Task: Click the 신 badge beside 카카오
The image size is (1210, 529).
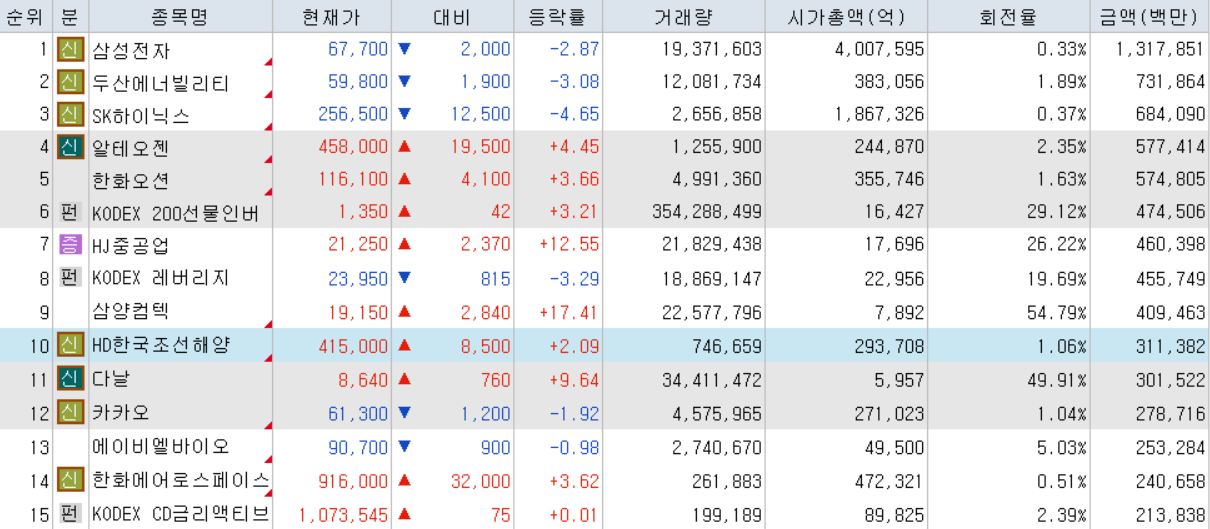Action: (x=70, y=412)
